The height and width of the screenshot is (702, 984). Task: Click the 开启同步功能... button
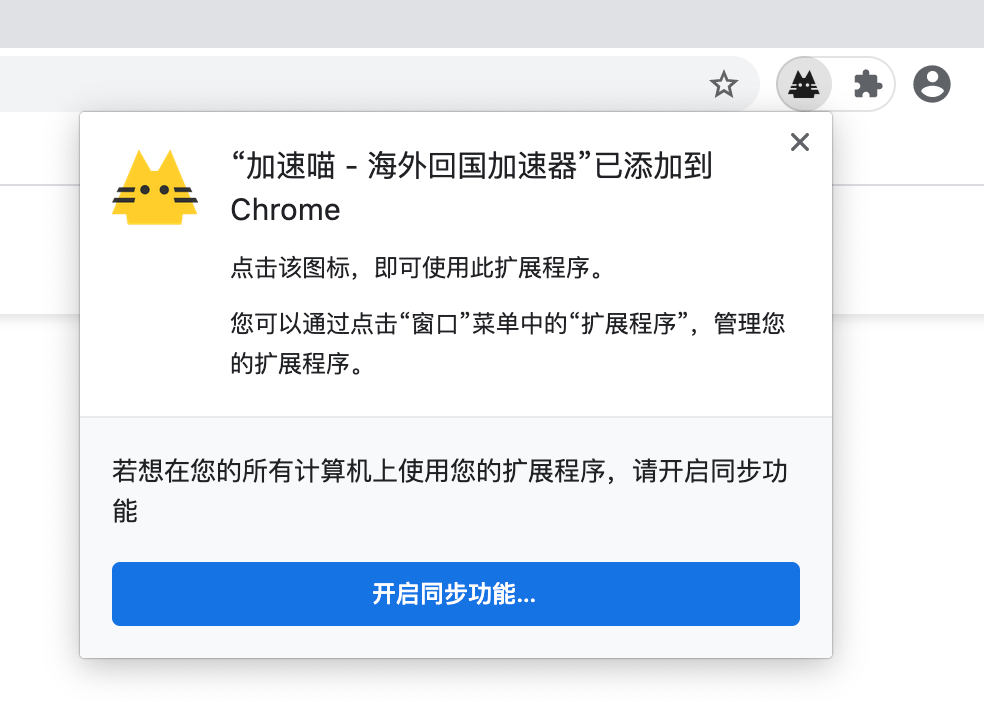[455, 594]
